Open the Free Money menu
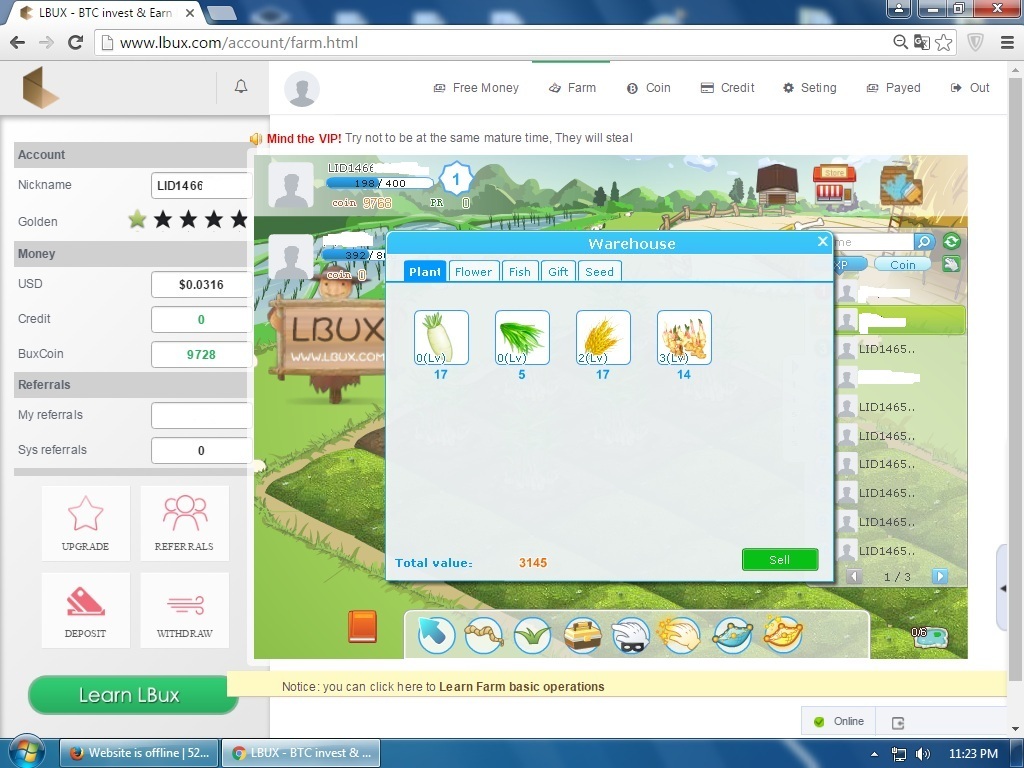The width and height of the screenshot is (1024, 768). pyautogui.click(x=476, y=88)
